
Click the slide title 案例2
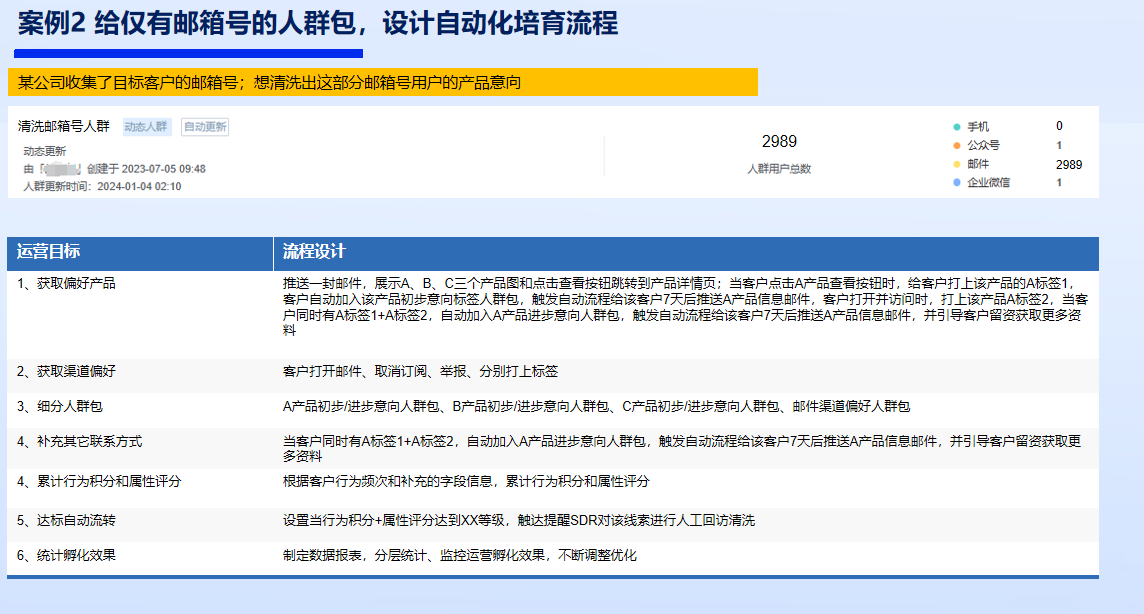(x=318, y=23)
